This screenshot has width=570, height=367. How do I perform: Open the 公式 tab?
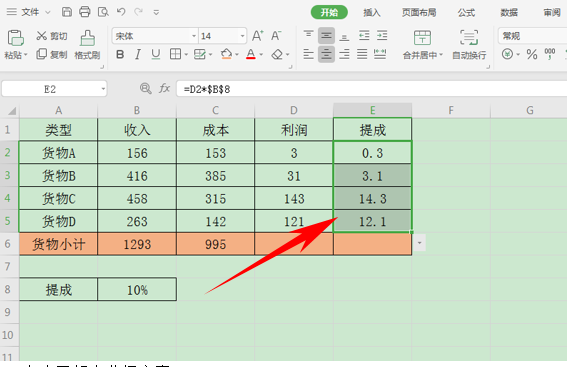point(466,13)
